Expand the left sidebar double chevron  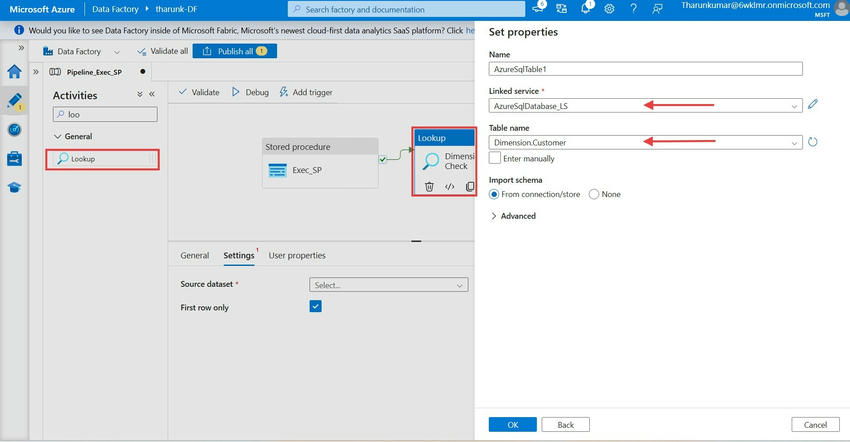[21, 48]
